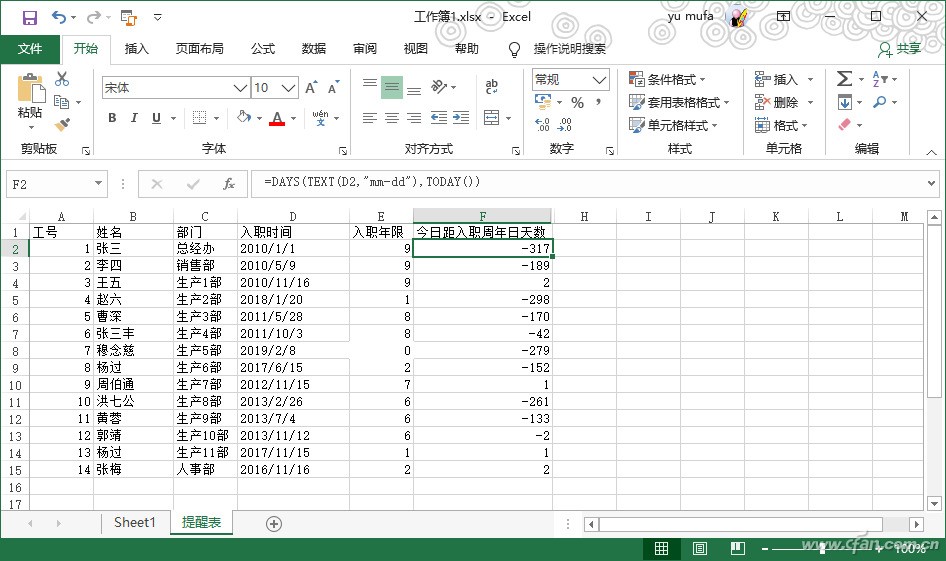Switch to the Sheet1 worksheet tab
The width and height of the screenshot is (946, 561).
134,523
